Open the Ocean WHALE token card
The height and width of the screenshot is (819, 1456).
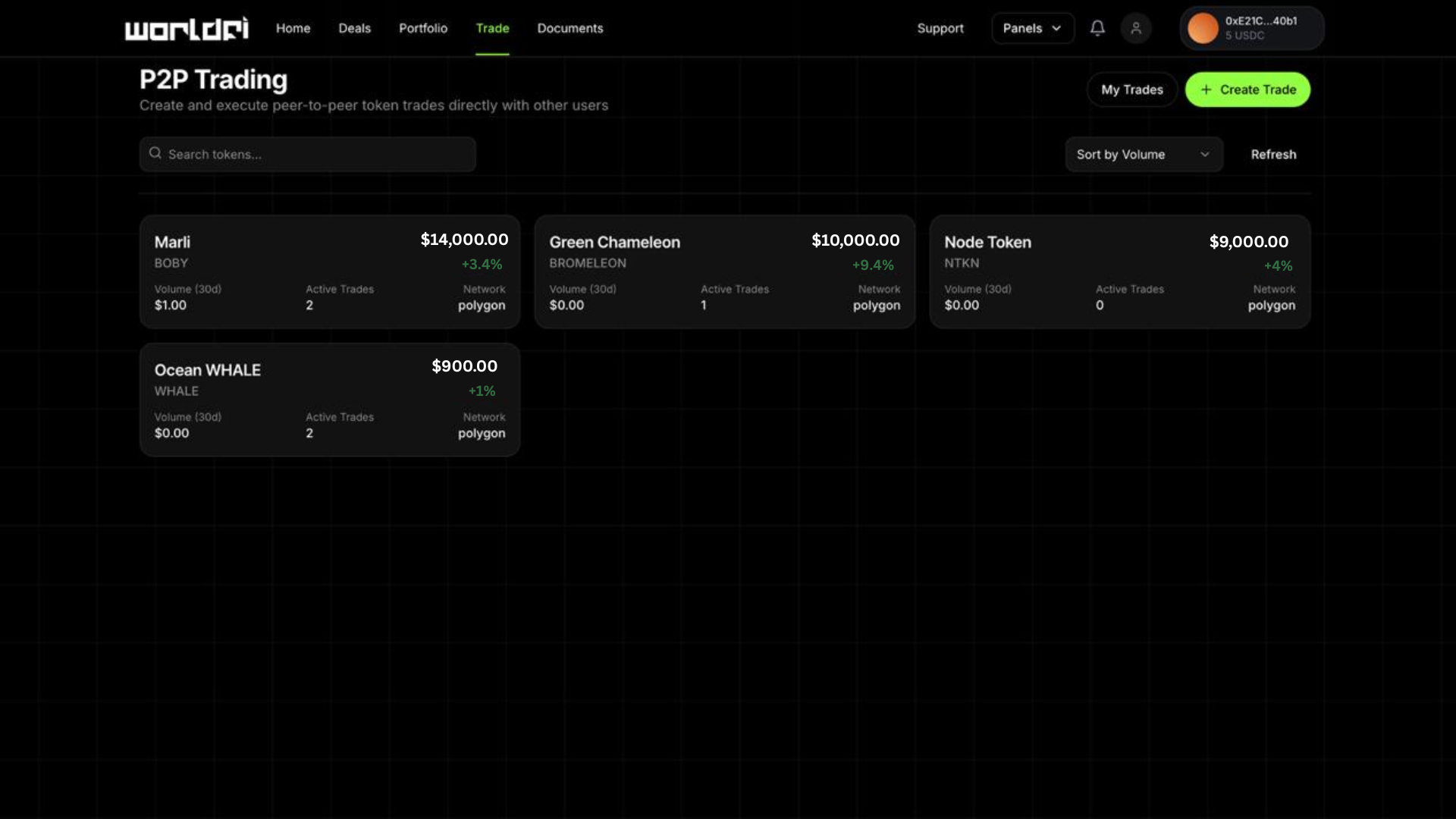tap(330, 400)
